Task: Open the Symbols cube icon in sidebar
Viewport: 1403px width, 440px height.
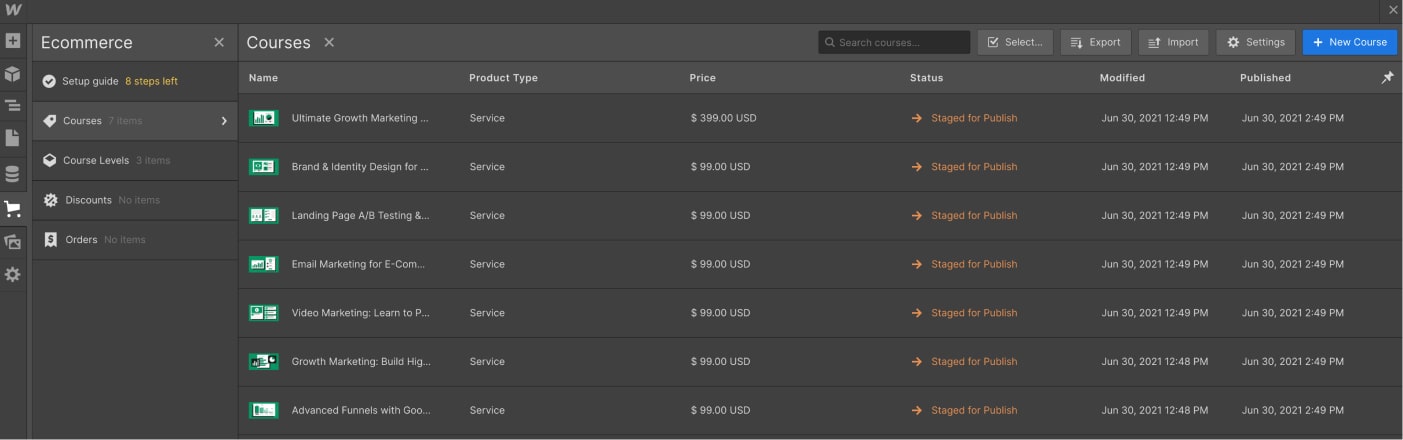Action: pyautogui.click(x=12, y=74)
